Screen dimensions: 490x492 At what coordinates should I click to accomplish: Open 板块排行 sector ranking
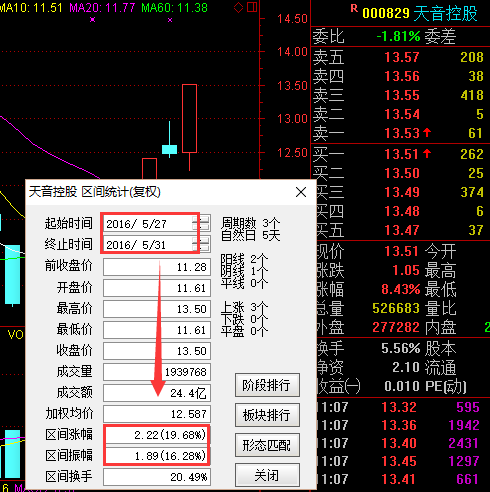tap(267, 415)
